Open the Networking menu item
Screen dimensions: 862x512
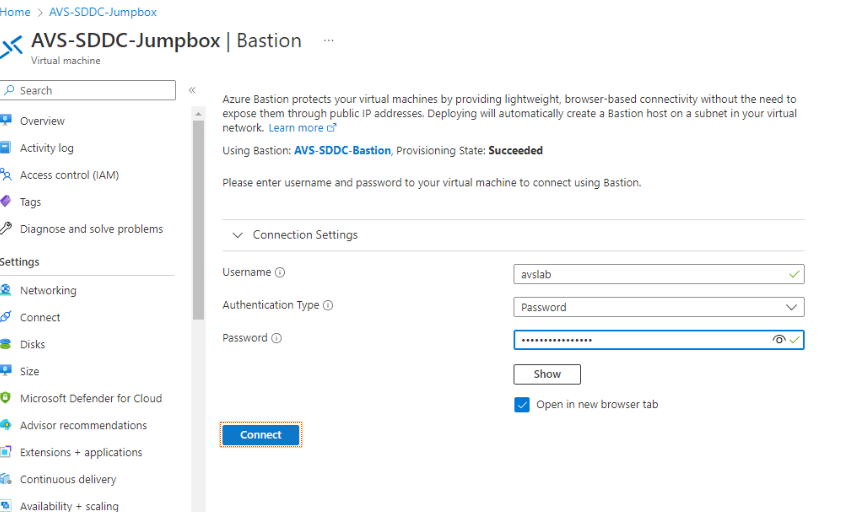[48, 290]
